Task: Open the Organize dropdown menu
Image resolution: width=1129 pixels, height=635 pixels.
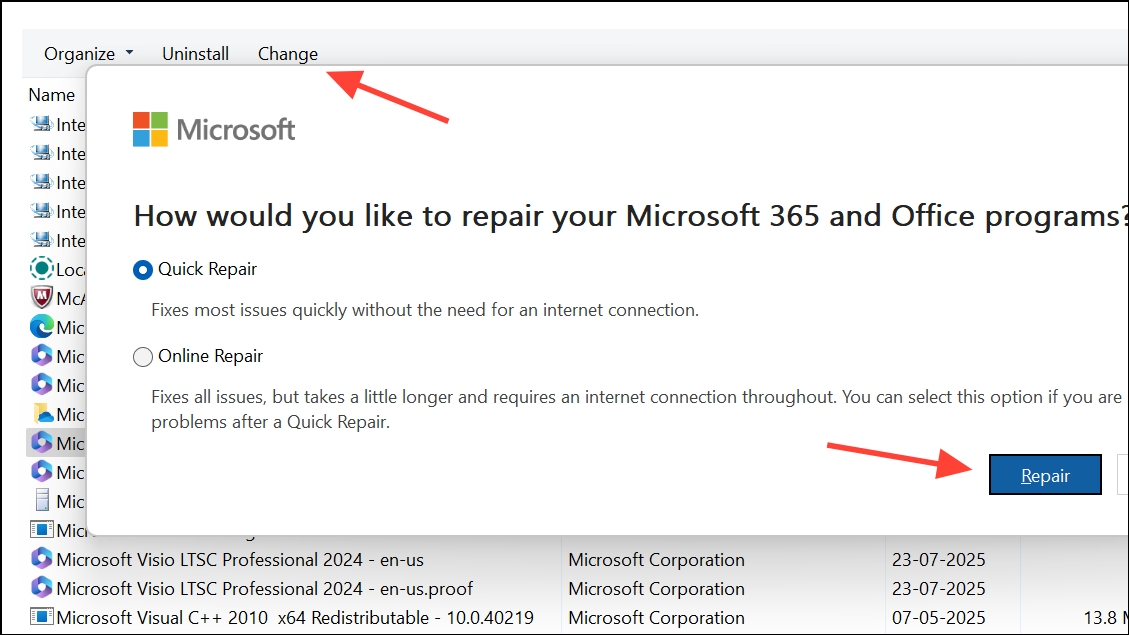Action: pos(89,54)
